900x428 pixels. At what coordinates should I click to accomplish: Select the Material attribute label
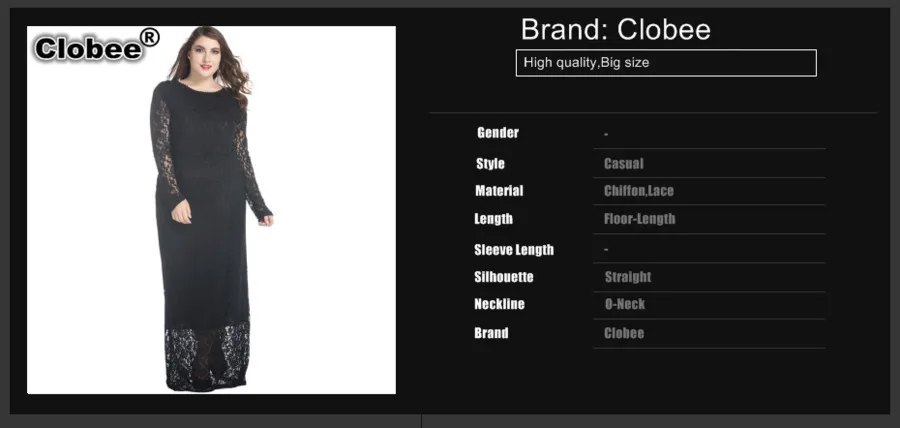coord(499,190)
